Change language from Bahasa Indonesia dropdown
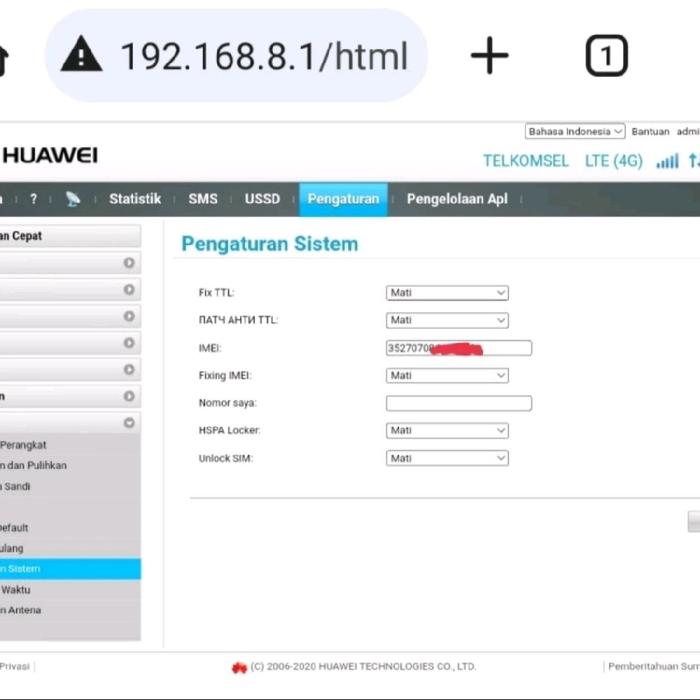 575,131
